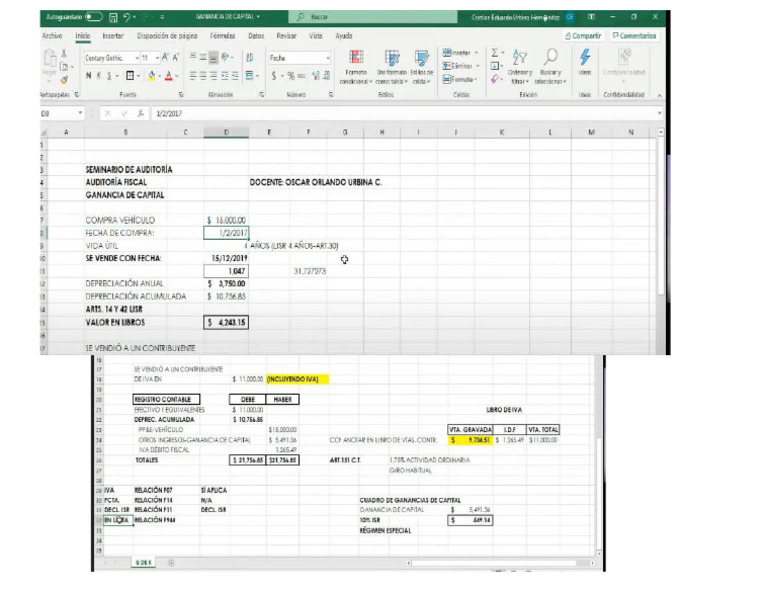The width and height of the screenshot is (768, 594).
Task: Open the fill color dropdown arrow
Action: coord(159,76)
